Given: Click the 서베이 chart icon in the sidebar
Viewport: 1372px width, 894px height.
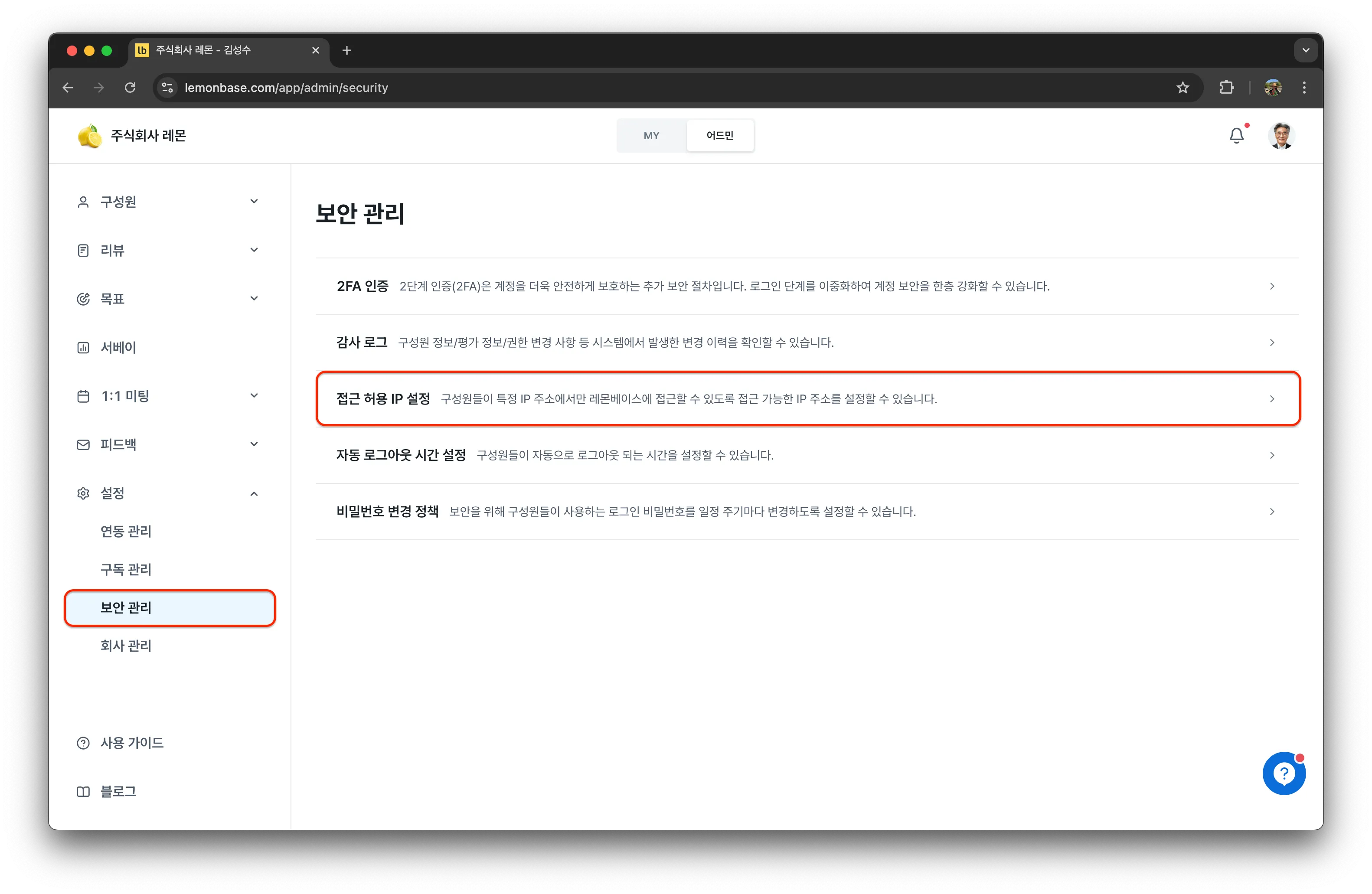Looking at the screenshot, I should pos(83,348).
